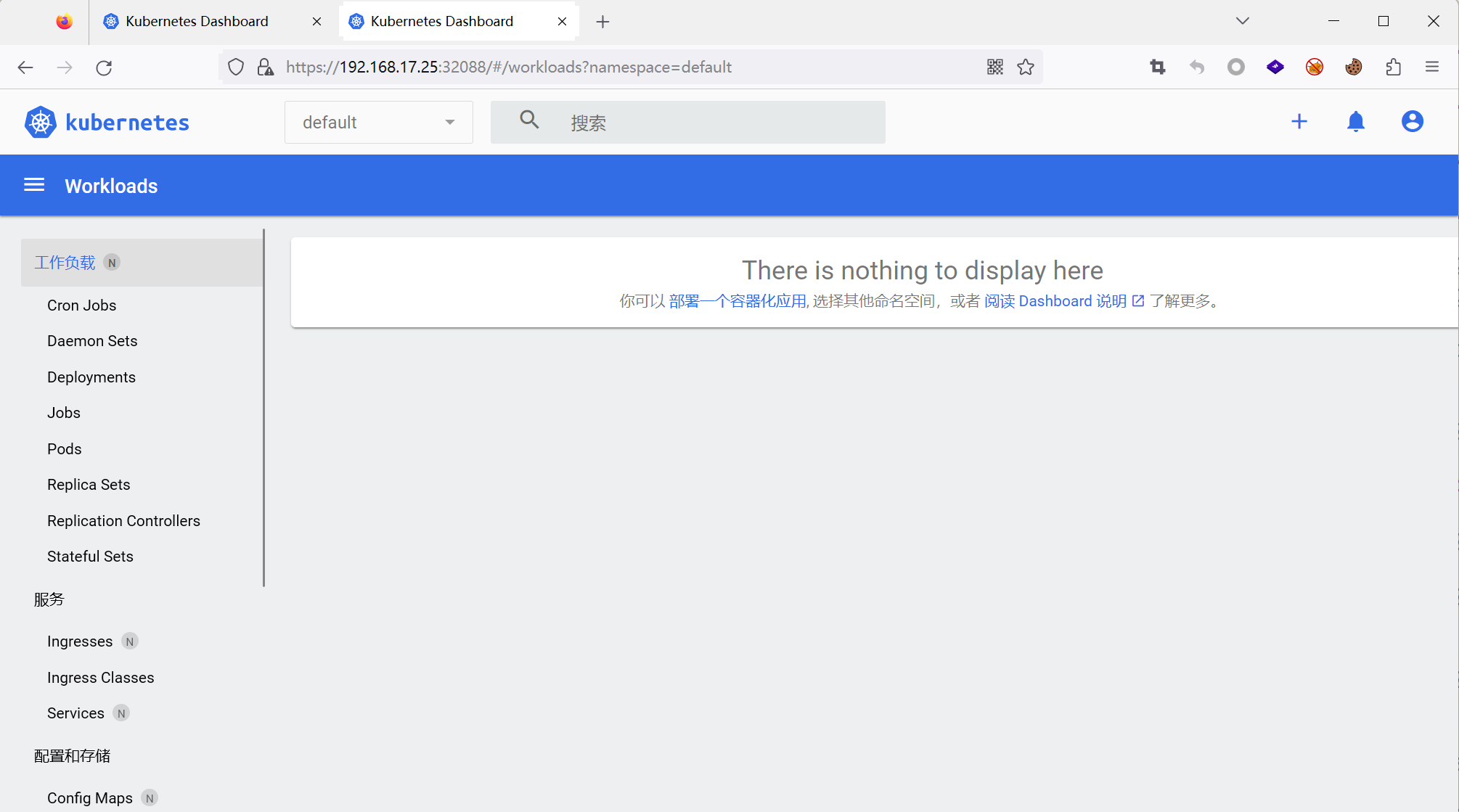The height and width of the screenshot is (812, 1459).
Task: Click the QR code icon in the address bar
Action: tap(994, 67)
